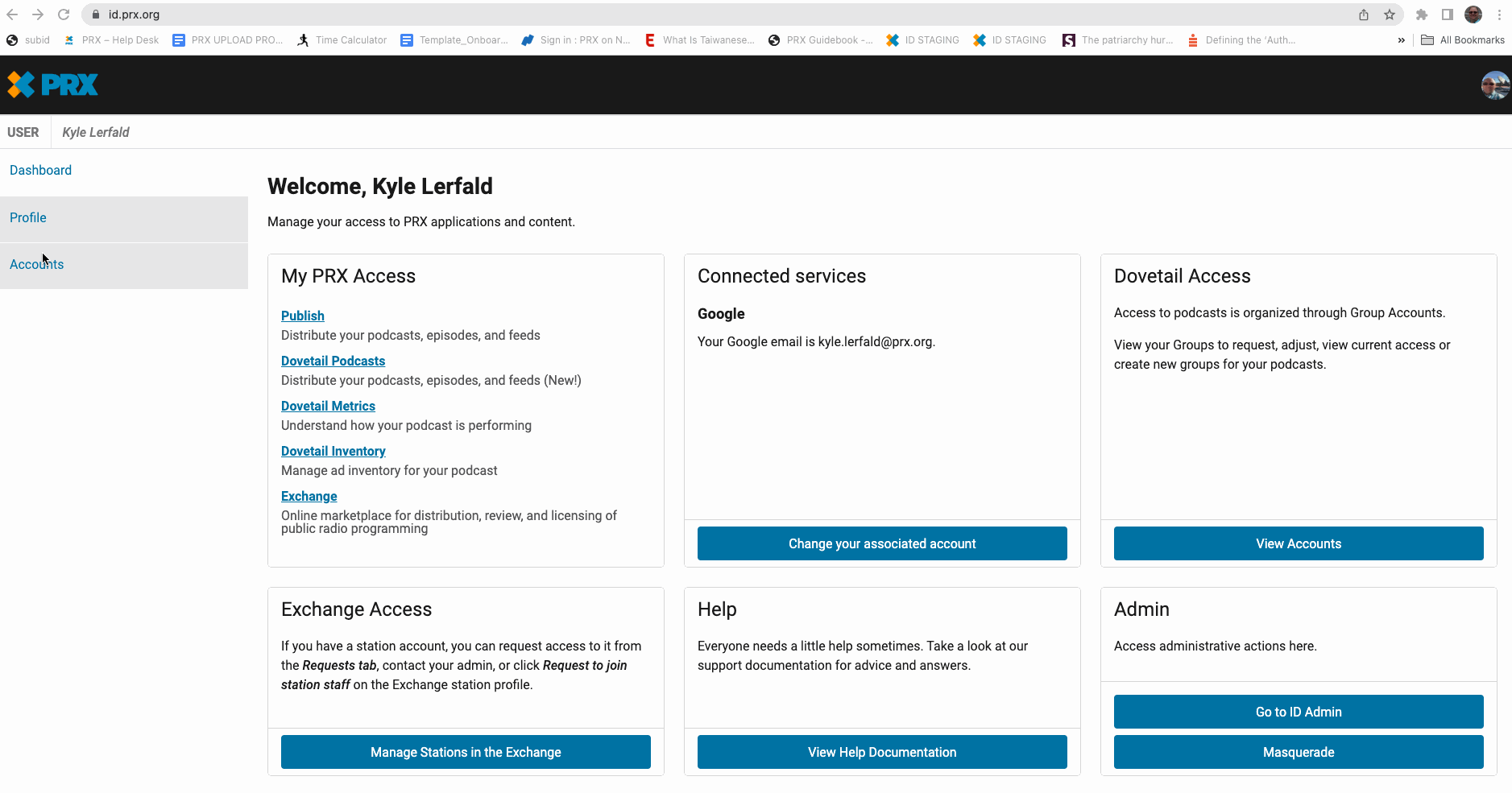Open Sign in : PRX on N bookmark
Viewport: 1512px width, 793px height.
(x=576, y=40)
